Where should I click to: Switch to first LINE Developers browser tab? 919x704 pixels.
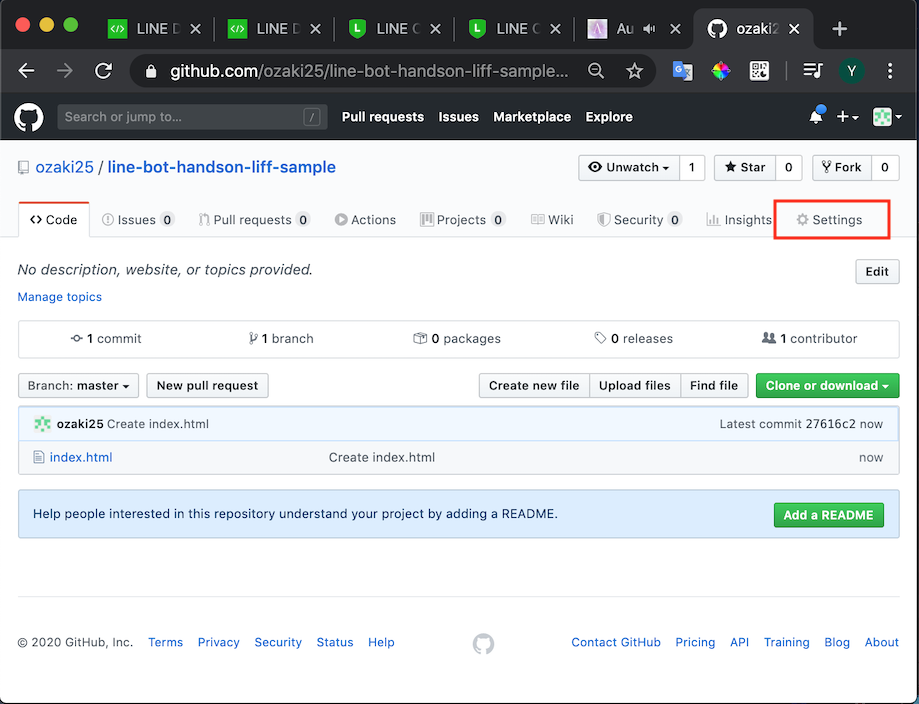click(155, 29)
